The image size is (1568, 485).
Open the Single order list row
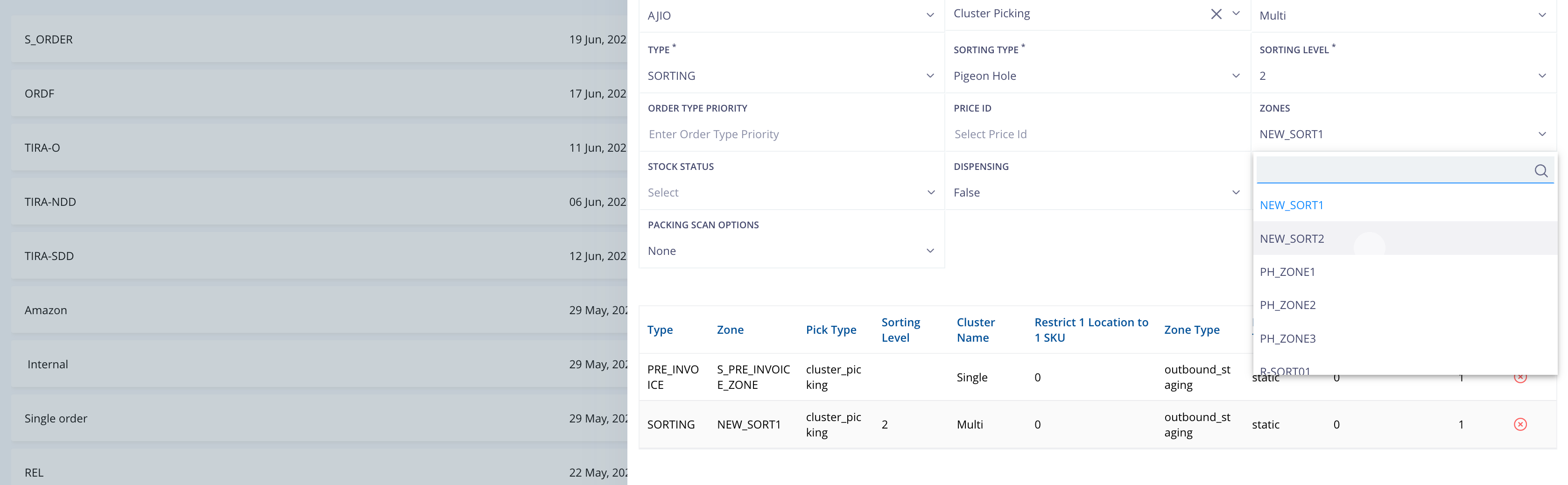pyautogui.click(x=320, y=419)
